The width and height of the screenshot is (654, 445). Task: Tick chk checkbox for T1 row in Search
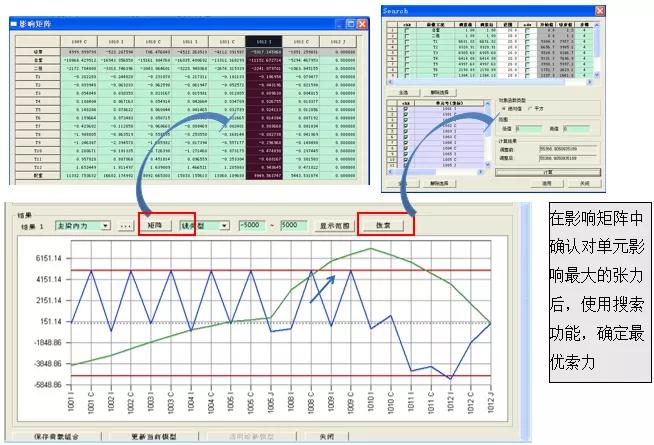407,42
